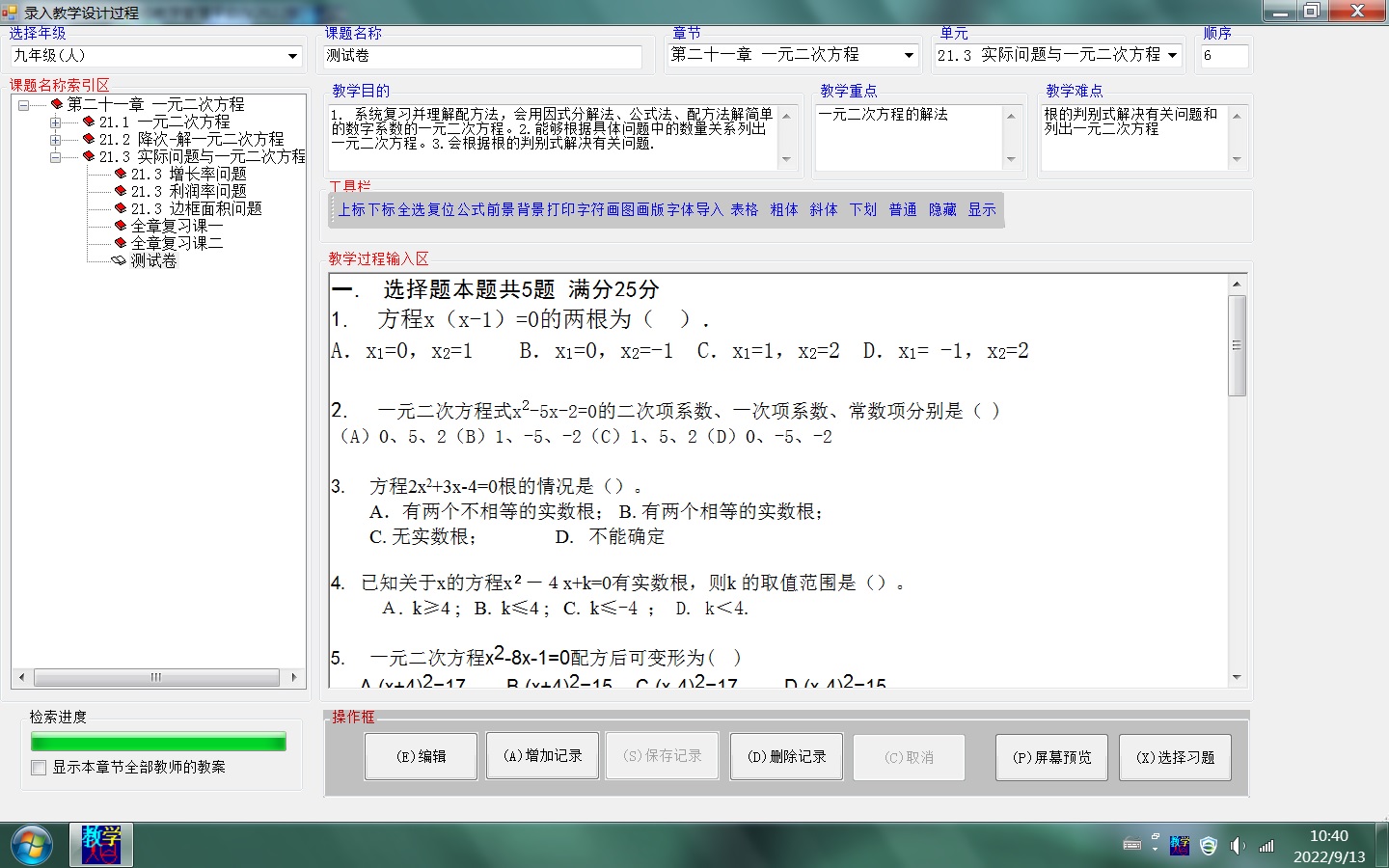
Task: Choose 背景 background color tool
Action: click(x=531, y=209)
